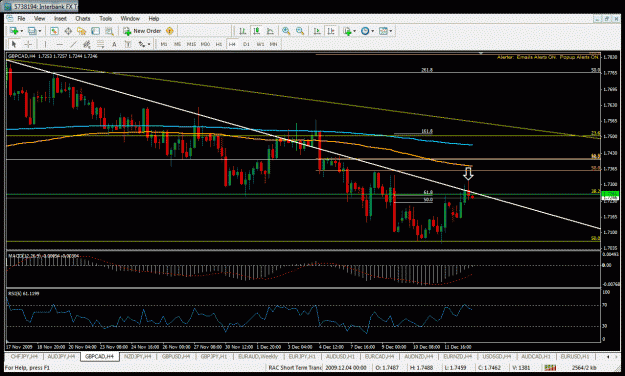Toggle the Data Window icon

point(68,31)
